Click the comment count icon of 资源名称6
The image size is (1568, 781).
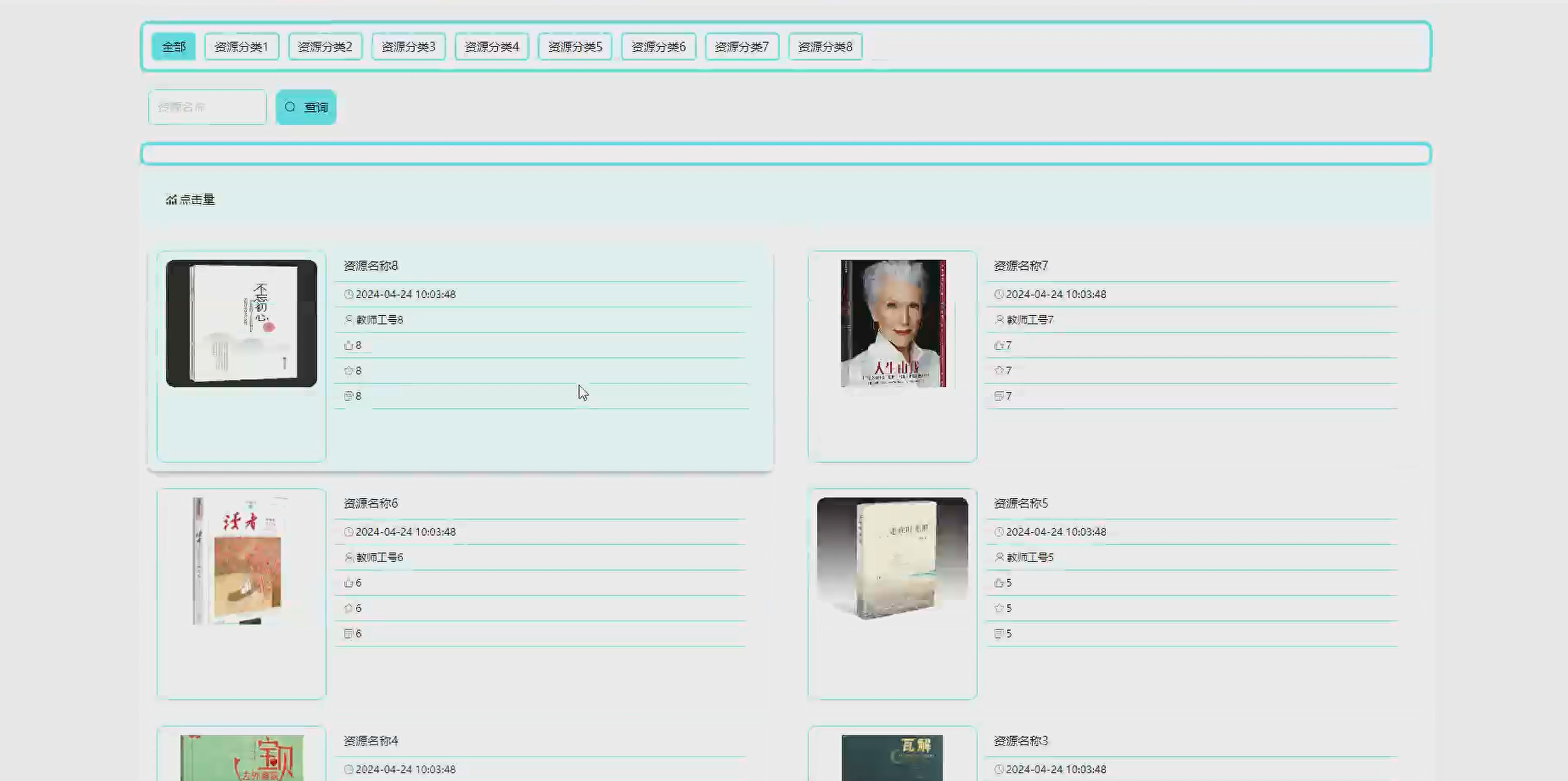click(x=349, y=634)
